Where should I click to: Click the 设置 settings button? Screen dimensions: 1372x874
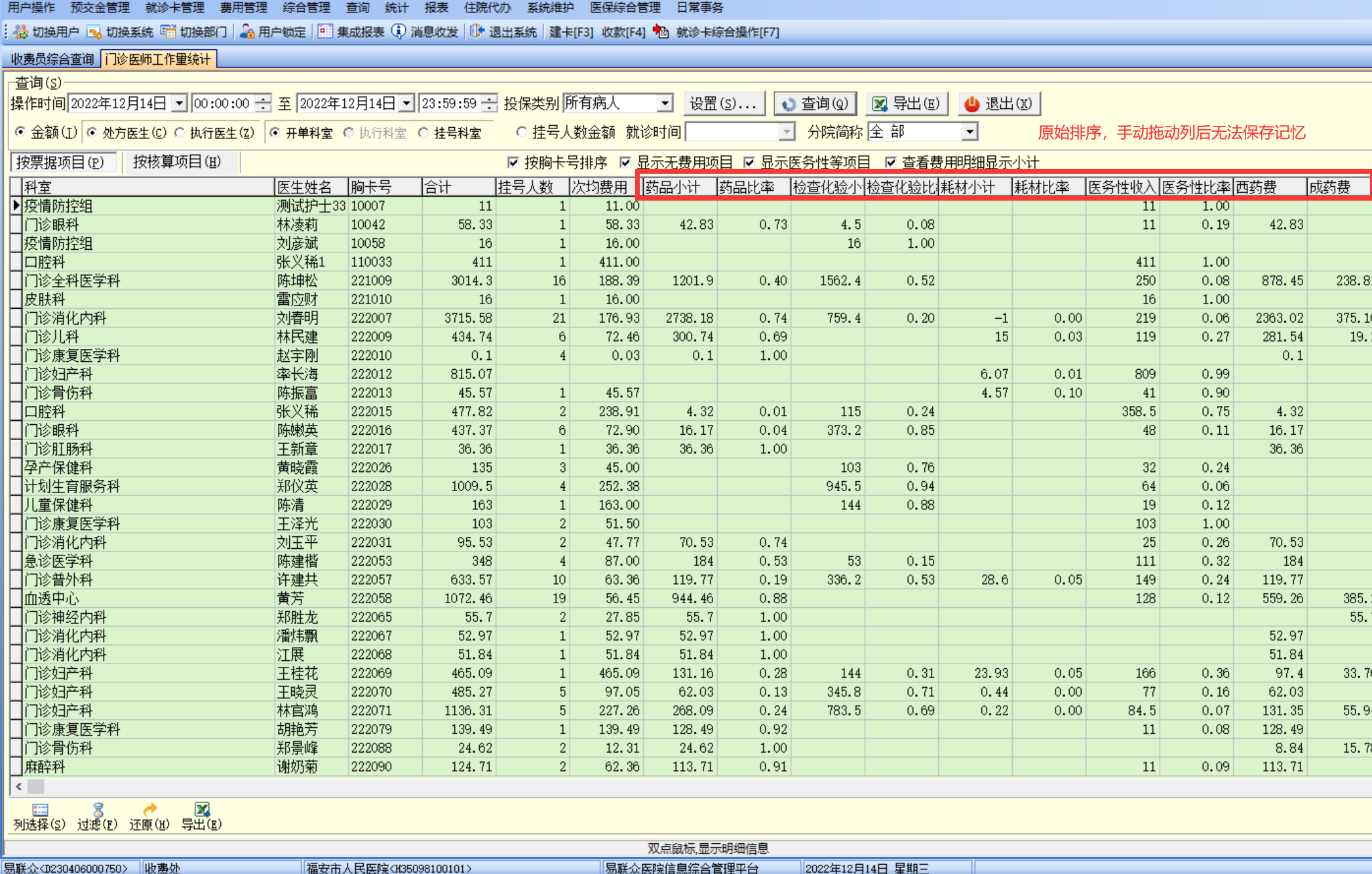coord(723,103)
